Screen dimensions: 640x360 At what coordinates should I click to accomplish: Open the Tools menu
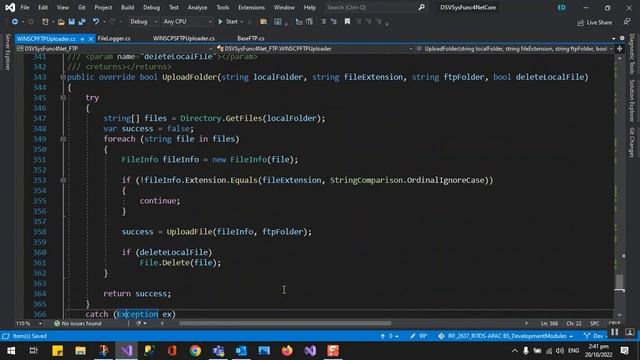(x=222, y=7)
